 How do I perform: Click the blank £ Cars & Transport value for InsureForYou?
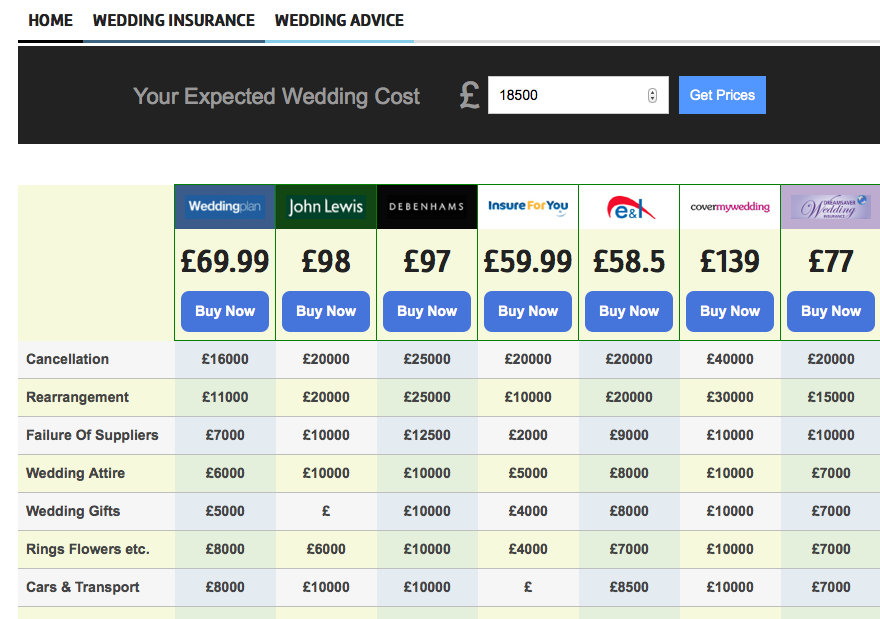click(528, 587)
